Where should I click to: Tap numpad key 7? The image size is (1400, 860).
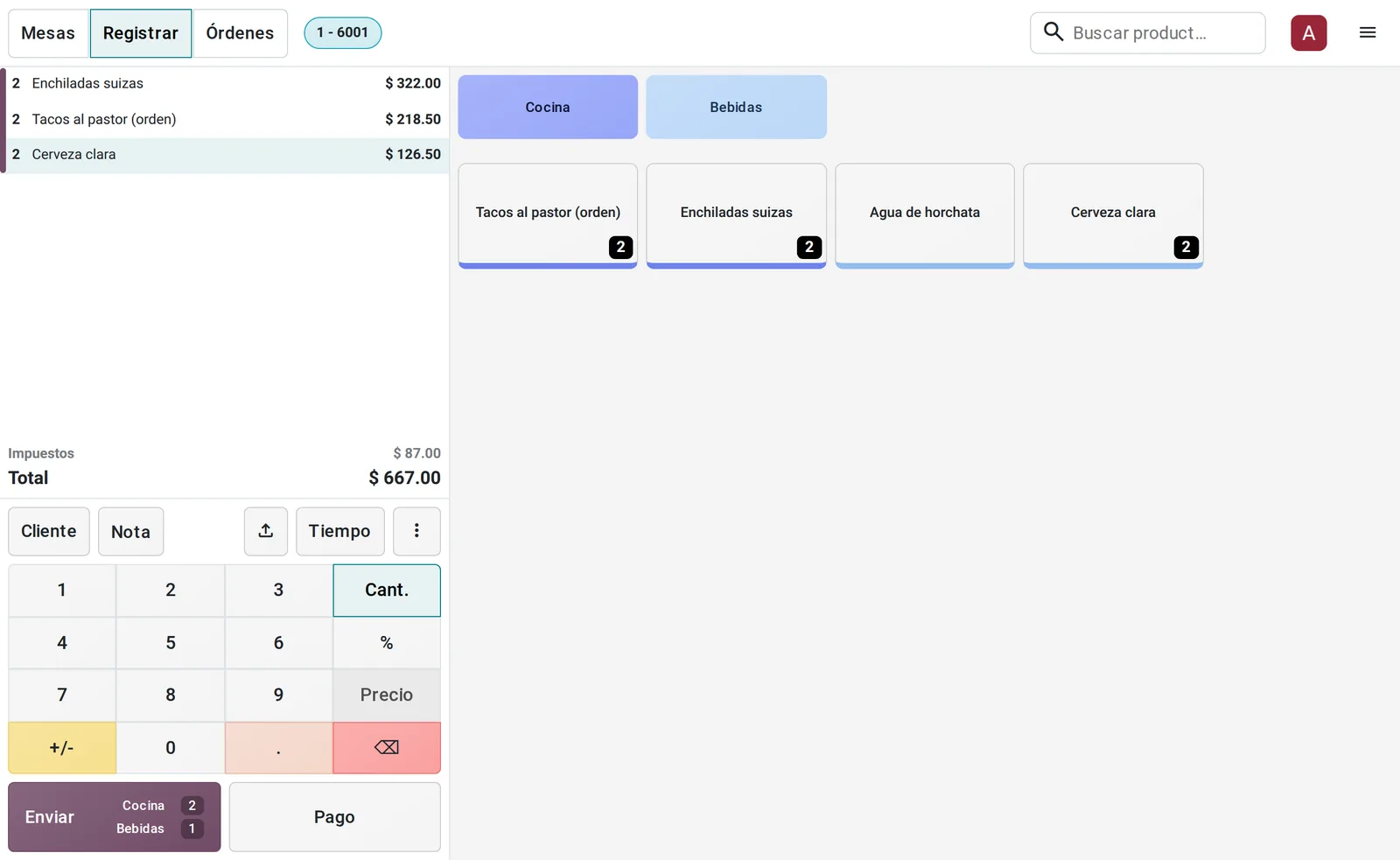62,696
